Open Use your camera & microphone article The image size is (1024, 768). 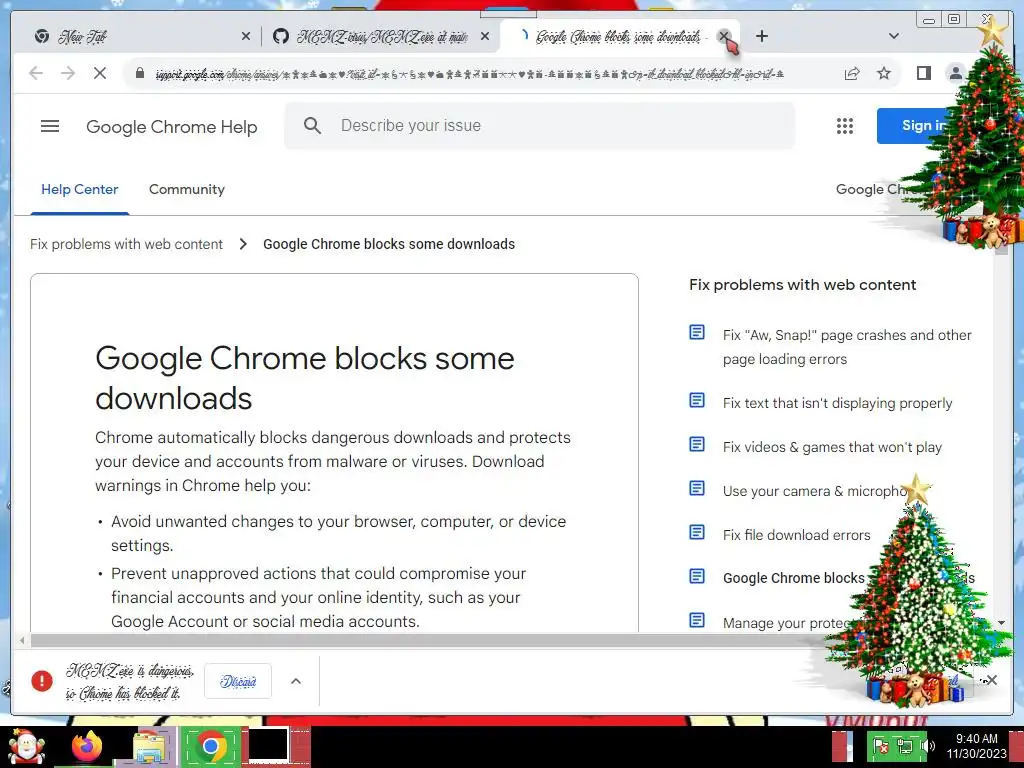pyautogui.click(x=812, y=491)
